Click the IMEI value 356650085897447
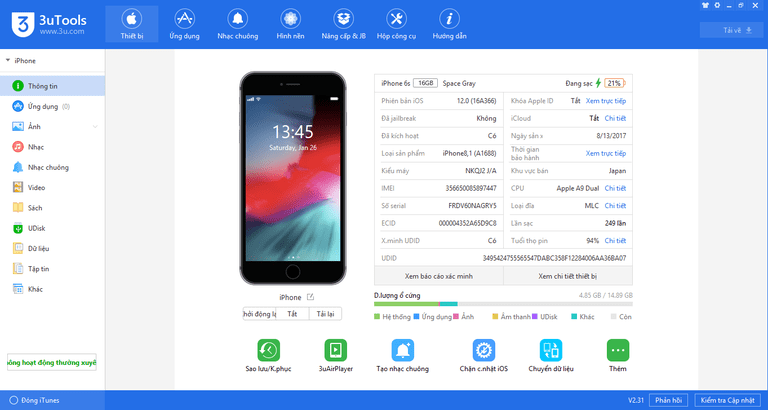The height and width of the screenshot is (410, 768). [x=472, y=188]
